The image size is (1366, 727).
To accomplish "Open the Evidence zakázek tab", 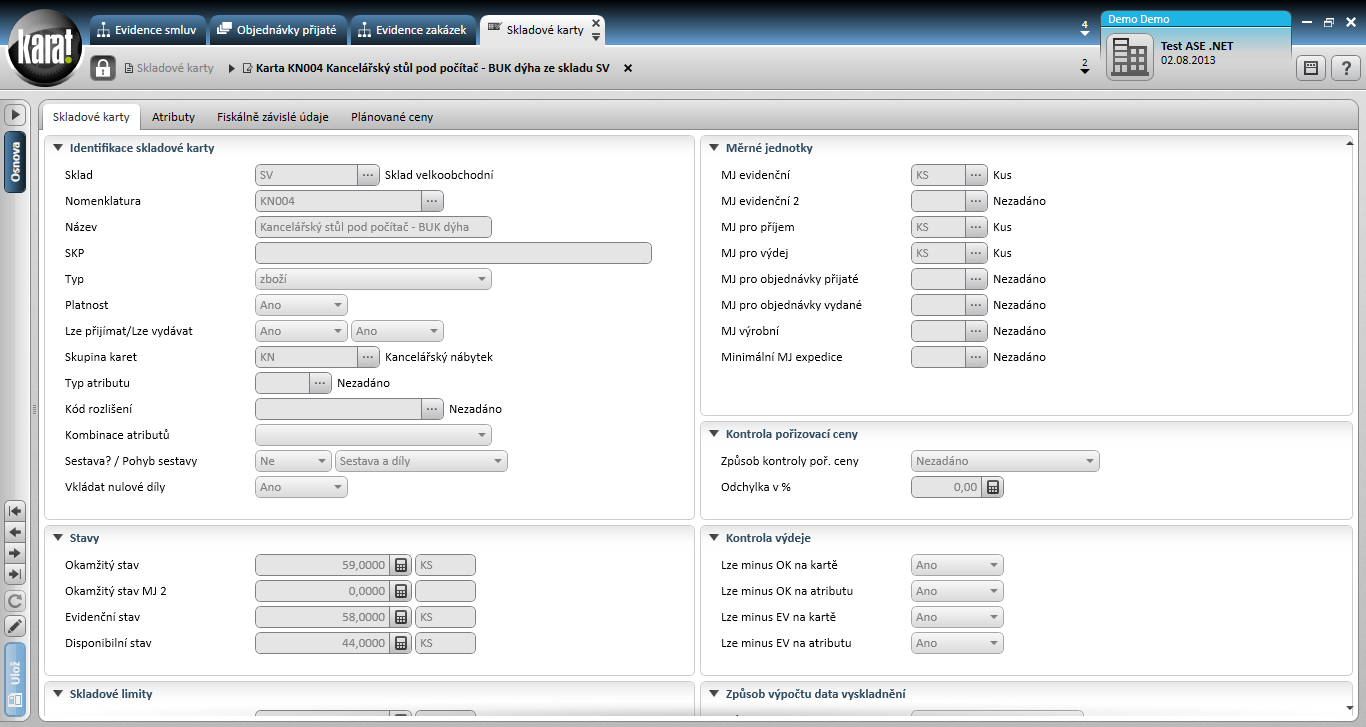I will click(413, 30).
